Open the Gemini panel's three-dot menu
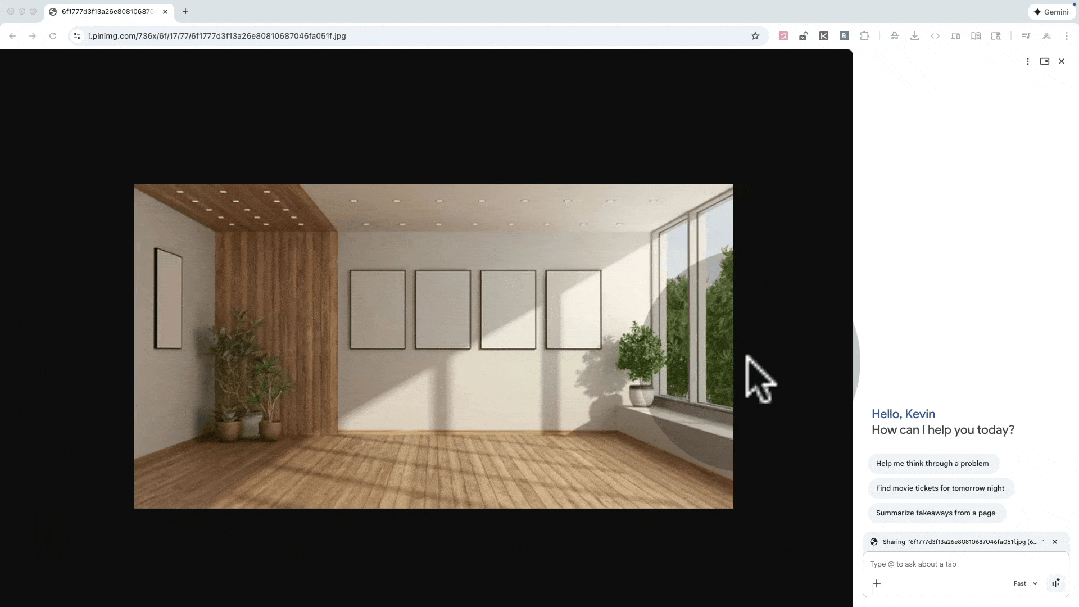The height and width of the screenshot is (607, 1079). (x=1027, y=61)
